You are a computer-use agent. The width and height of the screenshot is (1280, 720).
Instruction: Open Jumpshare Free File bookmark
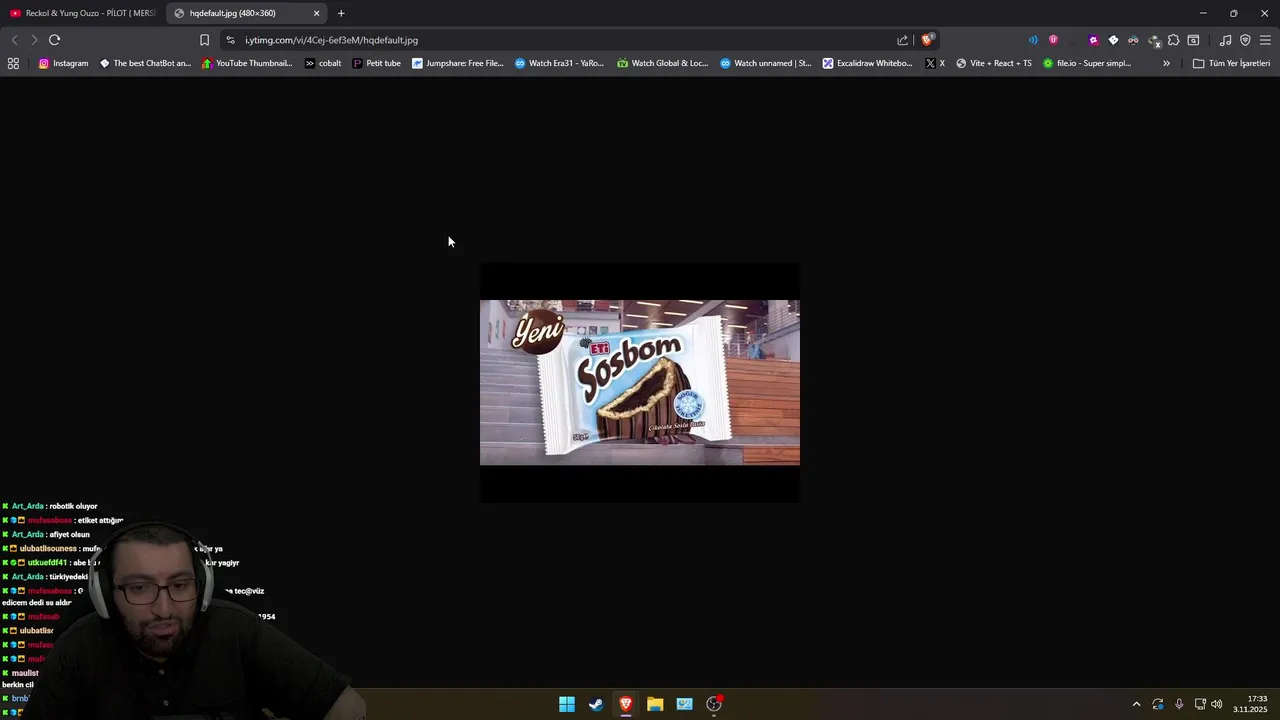pyautogui.click(x=458, y=63)
